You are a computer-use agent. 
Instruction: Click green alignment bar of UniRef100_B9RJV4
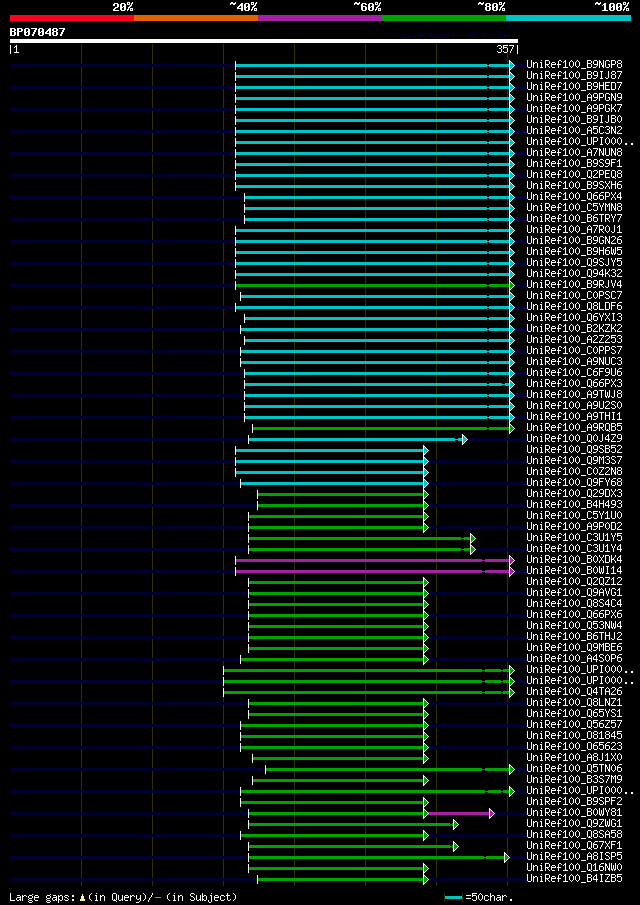(372, 285)
